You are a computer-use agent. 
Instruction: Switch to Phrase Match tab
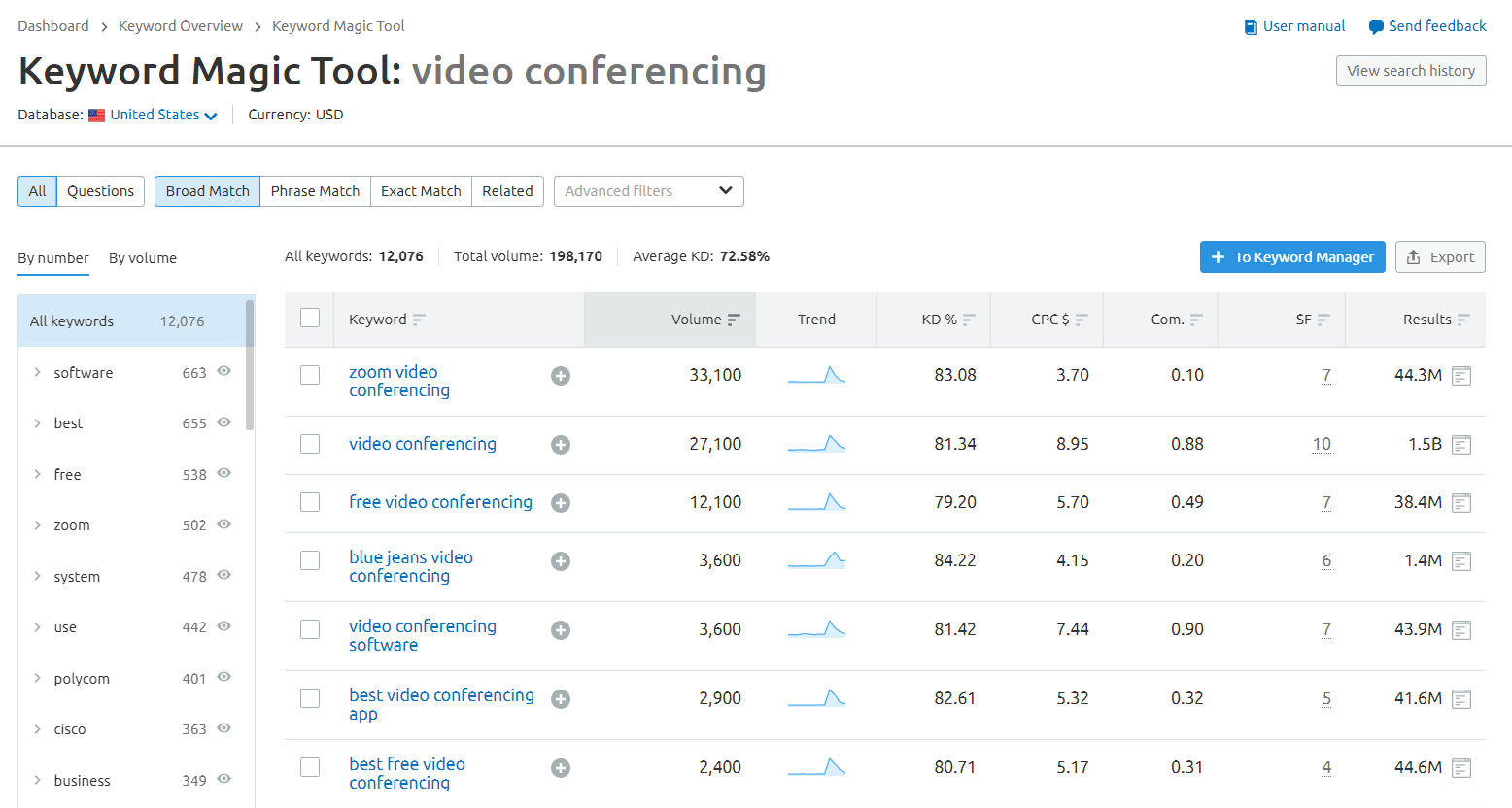coord(315,191)
